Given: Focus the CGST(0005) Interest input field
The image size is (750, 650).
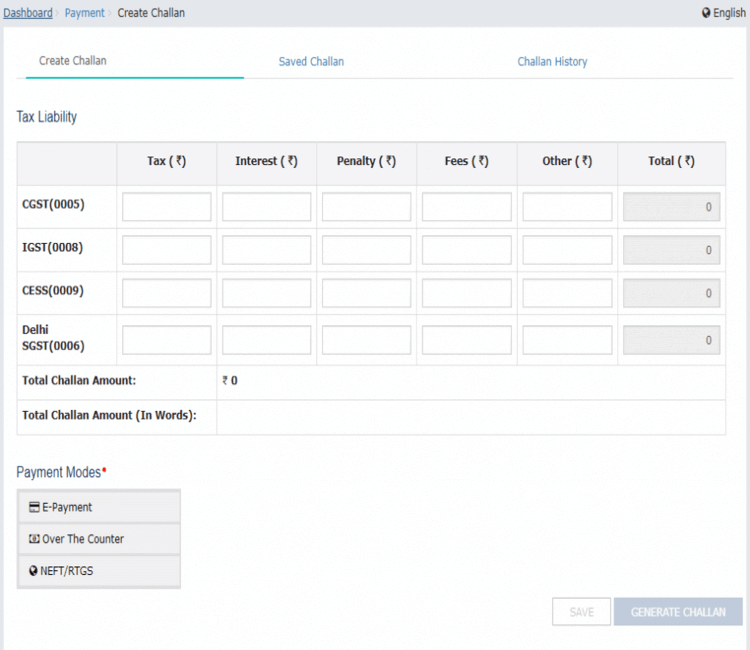Looking at the screenshot, I should (x=266, y=207).
